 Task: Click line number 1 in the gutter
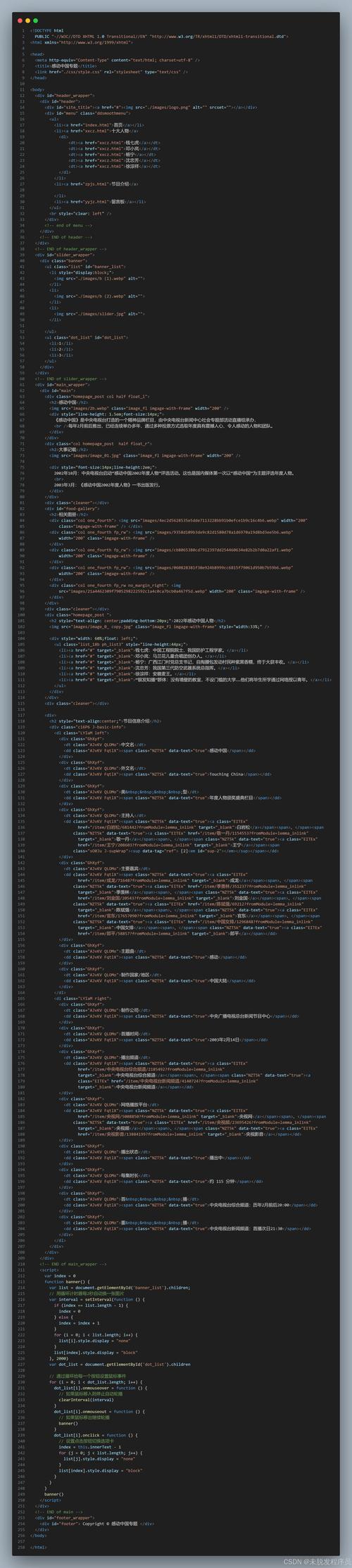point(23,31)
